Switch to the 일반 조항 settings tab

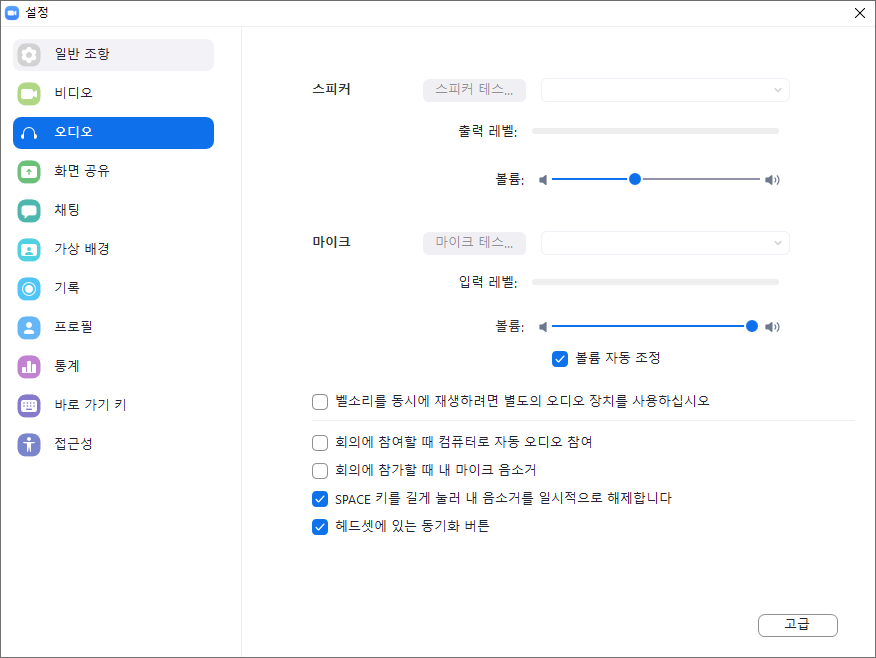click(113, 55)
